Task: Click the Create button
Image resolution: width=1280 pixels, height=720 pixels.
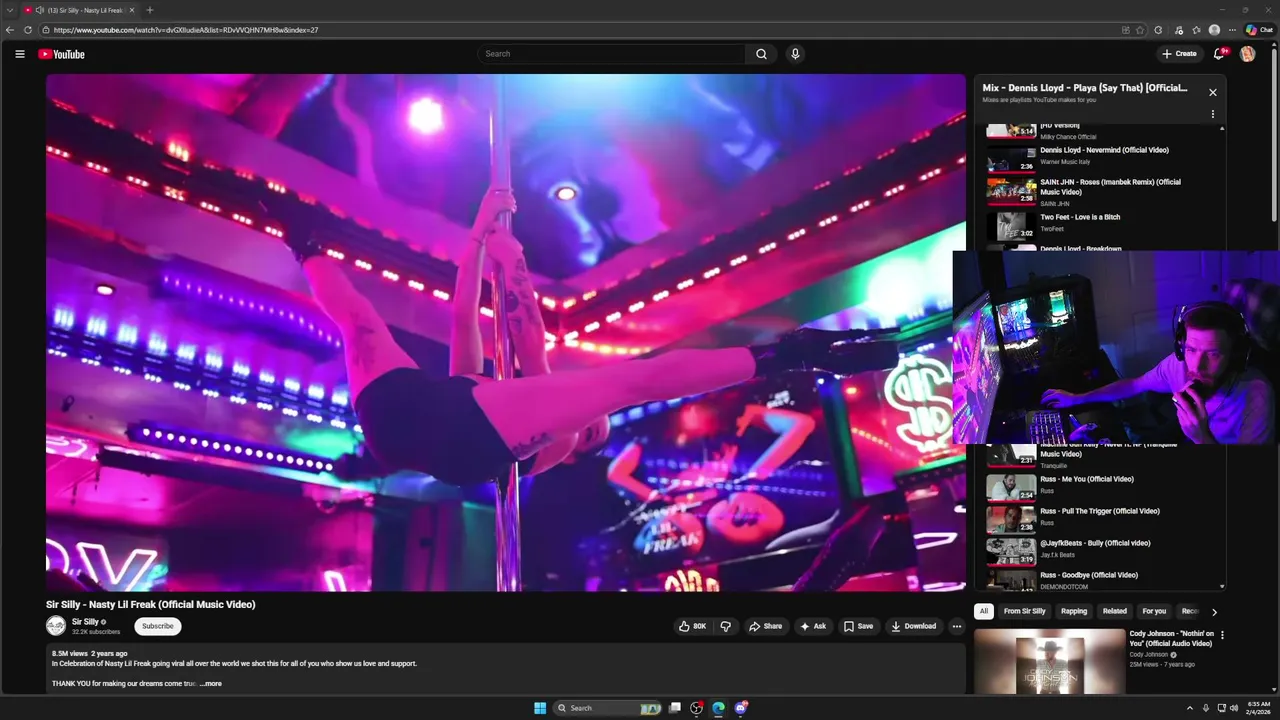Action: [1179, 54]
